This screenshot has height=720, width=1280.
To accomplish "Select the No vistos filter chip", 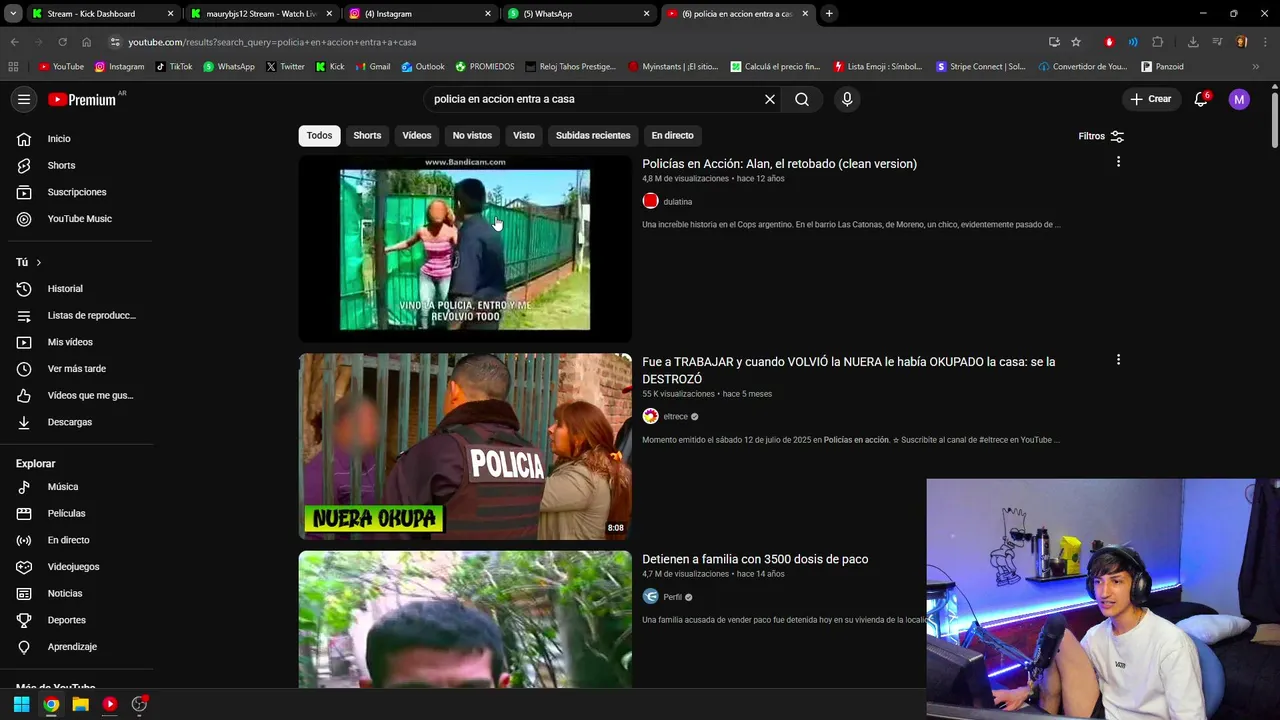I will (472, 135).
